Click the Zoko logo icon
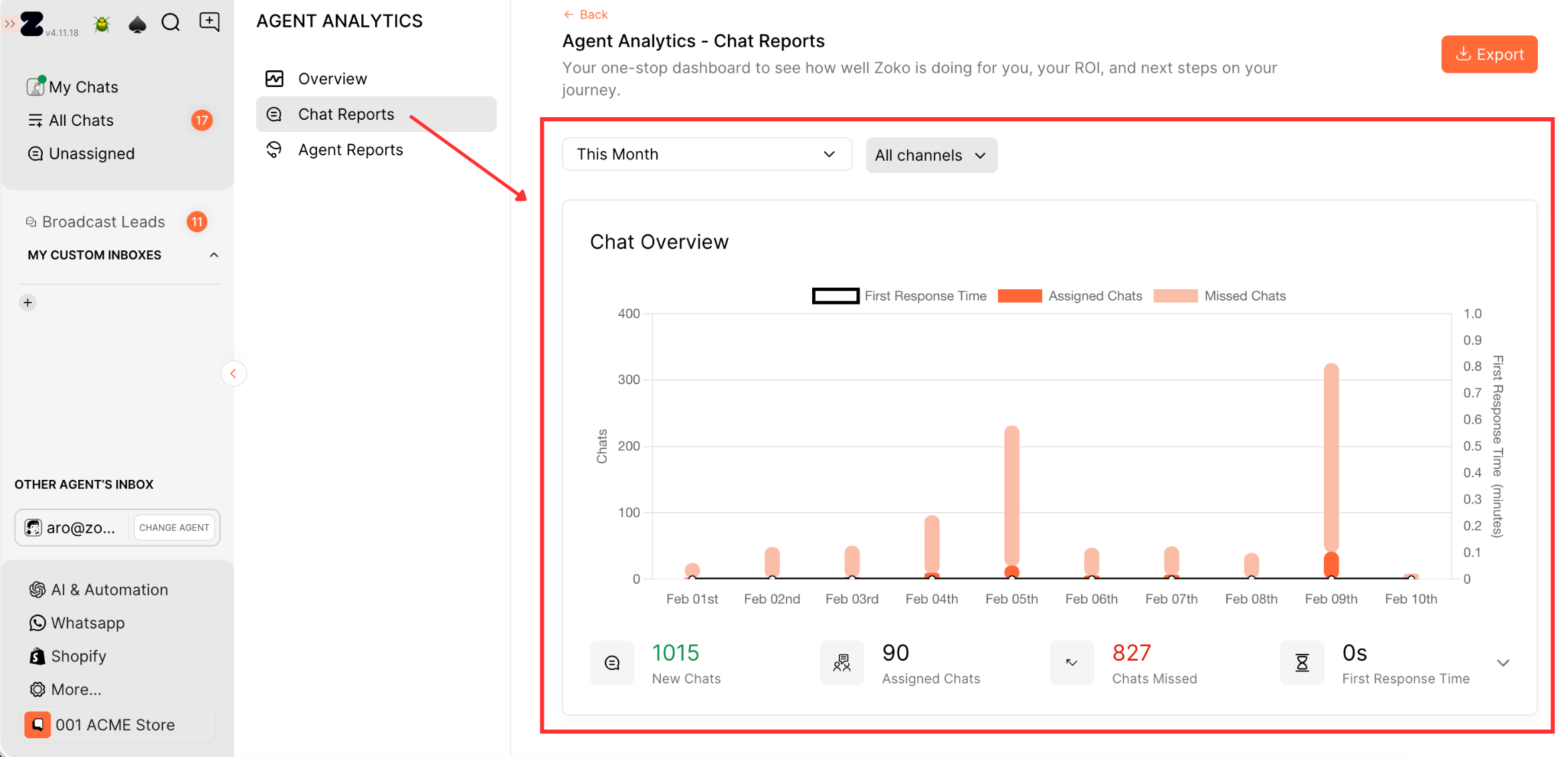The height and width of the screenshot is (757, 1568). (x=31, y=24)
